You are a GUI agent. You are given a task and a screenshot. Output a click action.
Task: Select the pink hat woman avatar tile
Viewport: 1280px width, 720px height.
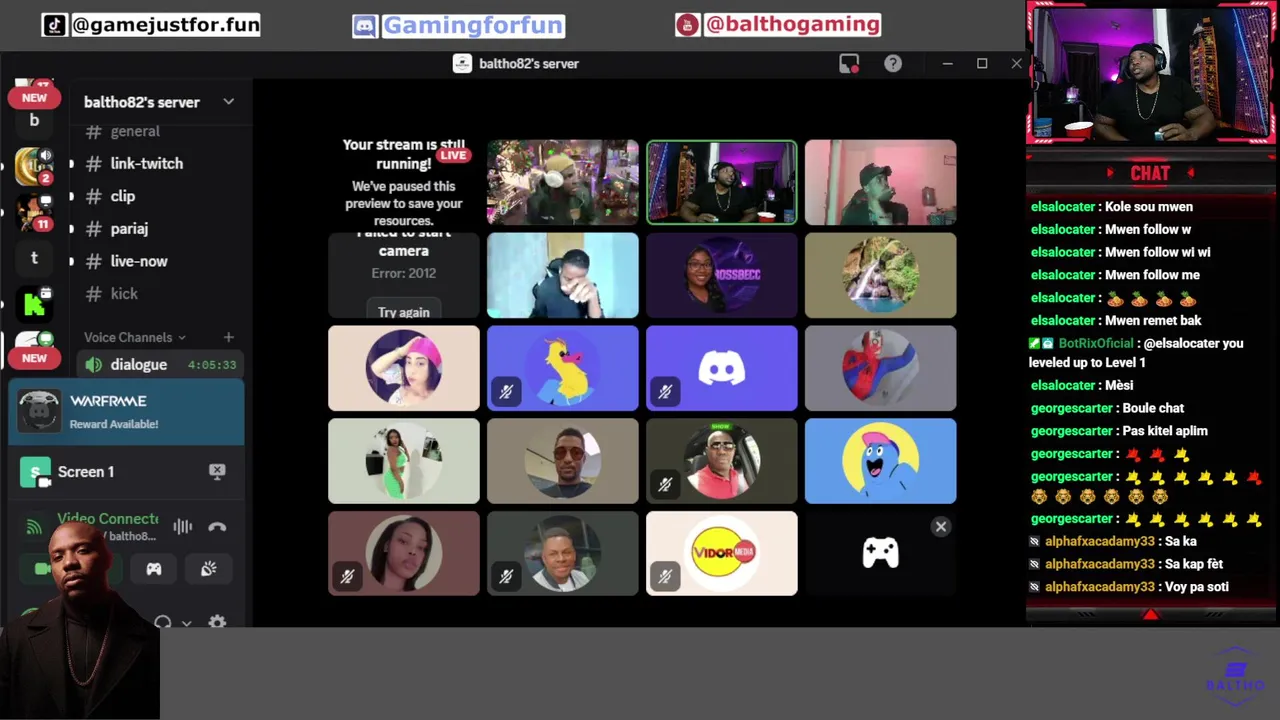pos(404,368)
